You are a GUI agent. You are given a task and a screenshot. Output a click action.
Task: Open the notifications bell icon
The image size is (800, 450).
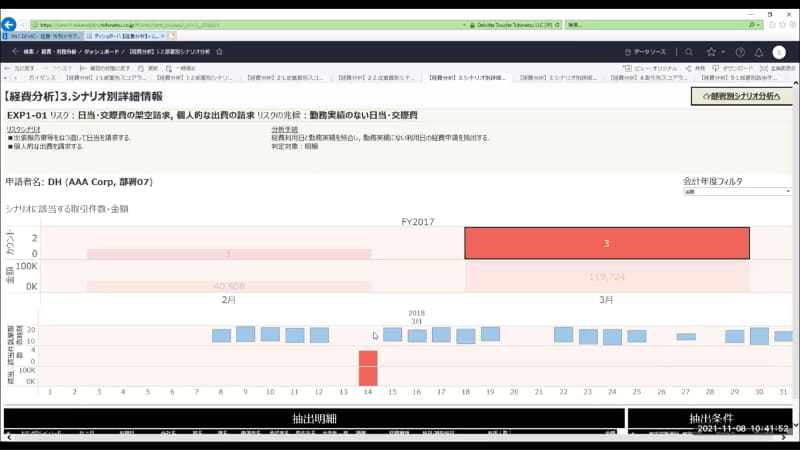pos(759,52)
